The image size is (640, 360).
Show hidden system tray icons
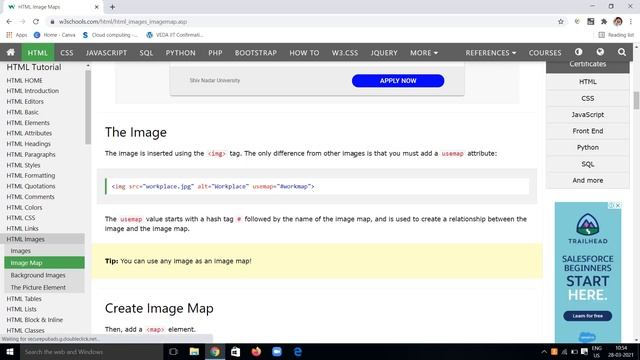[544, 352]
